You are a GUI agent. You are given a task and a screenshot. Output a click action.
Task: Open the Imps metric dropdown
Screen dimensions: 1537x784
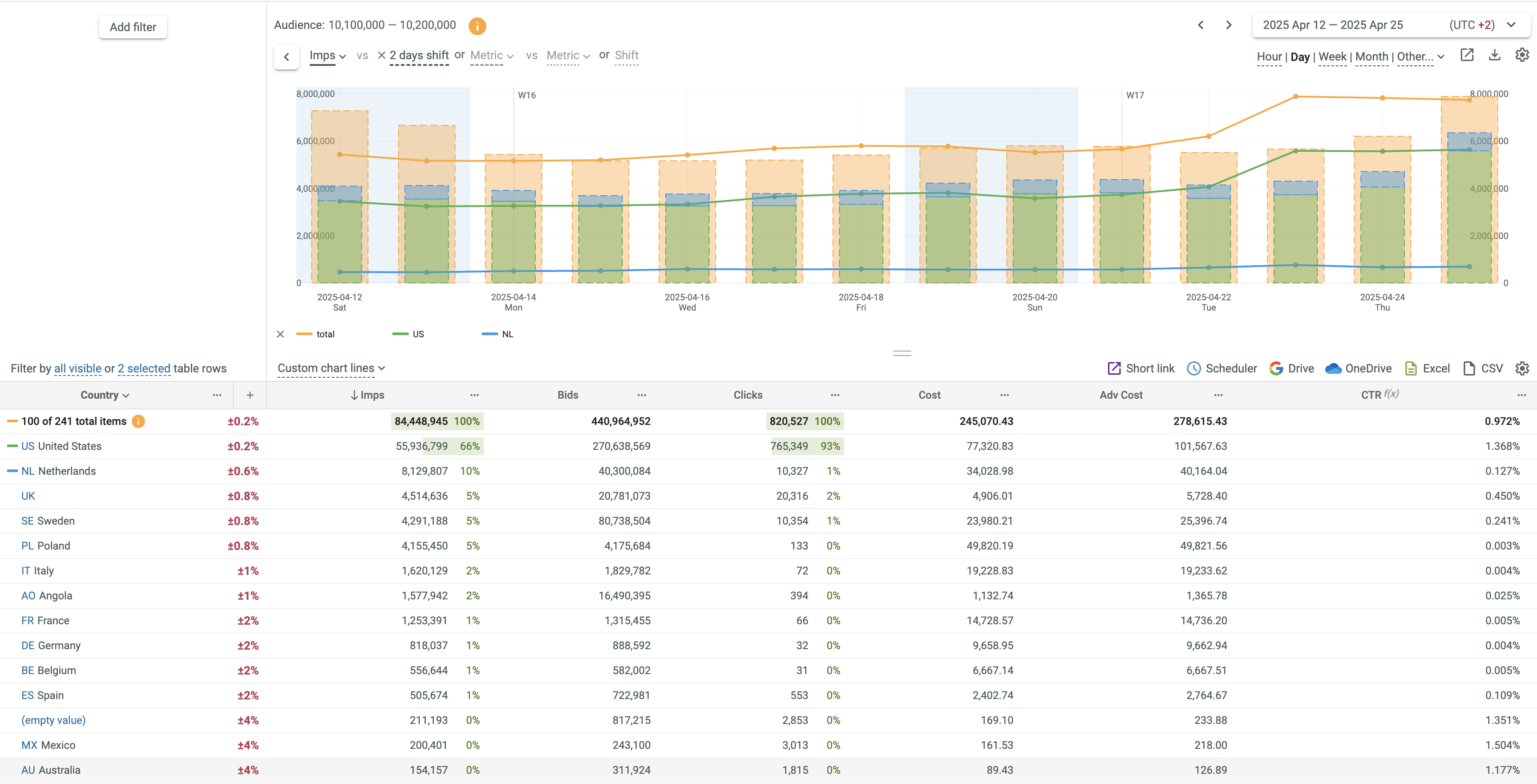coord(328,56)
